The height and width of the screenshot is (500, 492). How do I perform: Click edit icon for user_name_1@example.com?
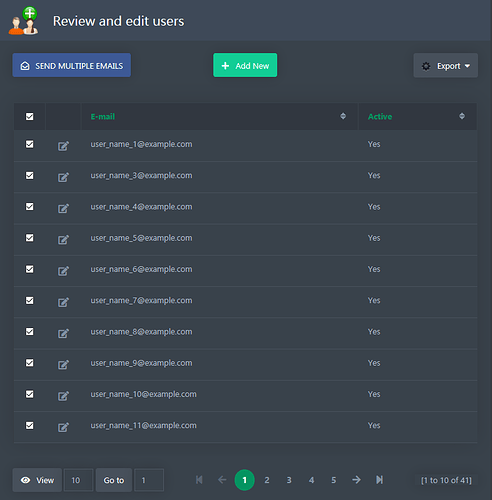63,146
